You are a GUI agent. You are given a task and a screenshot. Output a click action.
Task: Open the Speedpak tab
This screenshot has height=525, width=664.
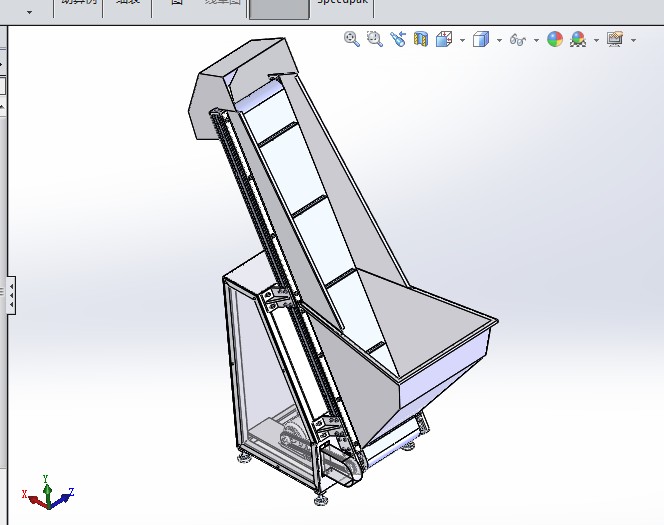[x=342, y=4]
